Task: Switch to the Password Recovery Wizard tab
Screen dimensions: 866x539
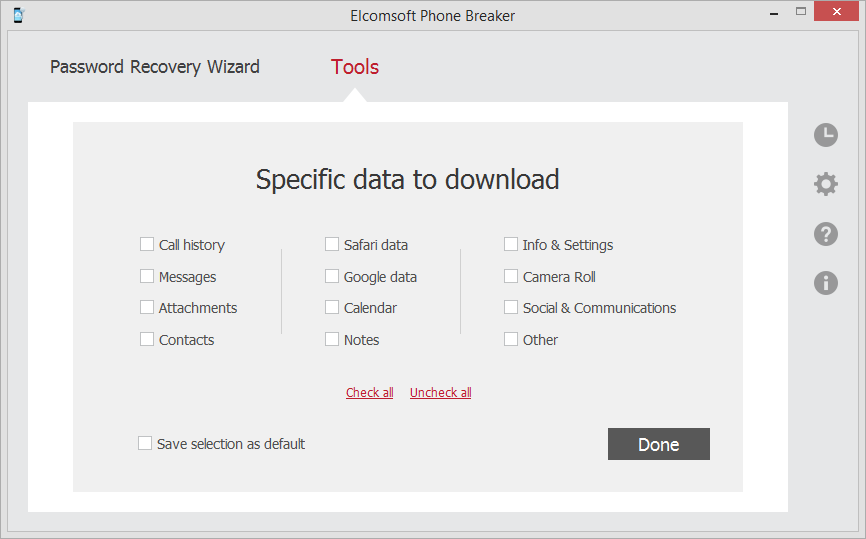Action: (x=155, y=67)
